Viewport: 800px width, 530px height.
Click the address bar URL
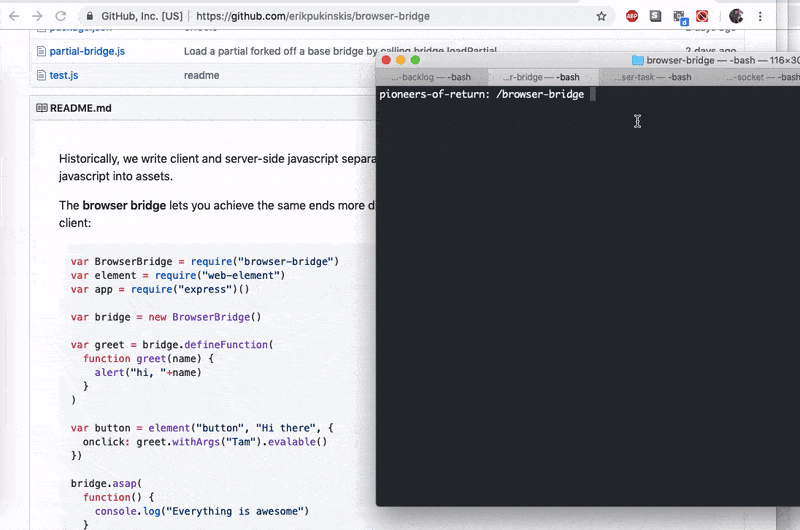313,16
